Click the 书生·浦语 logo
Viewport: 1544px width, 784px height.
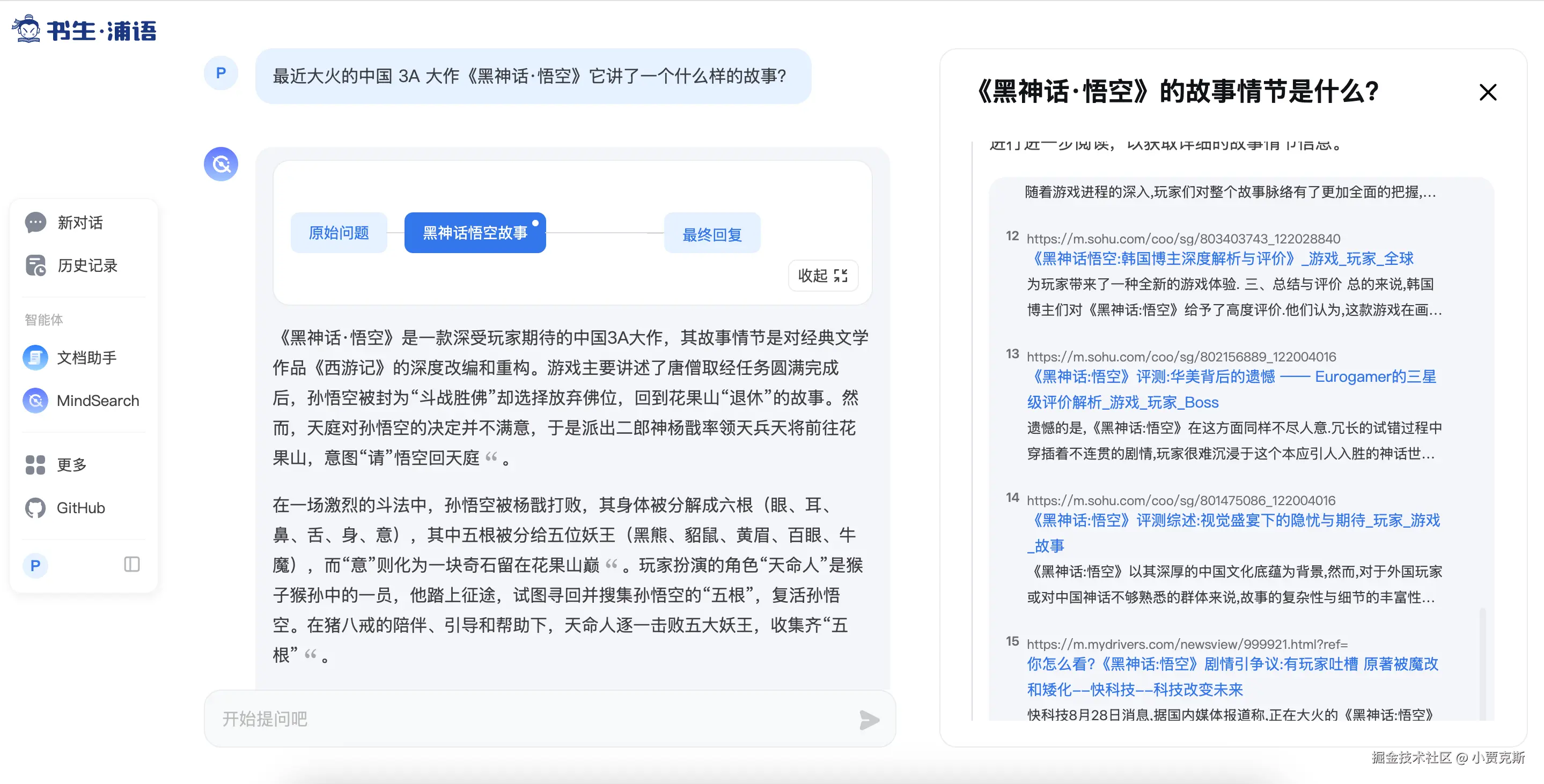[84, 30]
